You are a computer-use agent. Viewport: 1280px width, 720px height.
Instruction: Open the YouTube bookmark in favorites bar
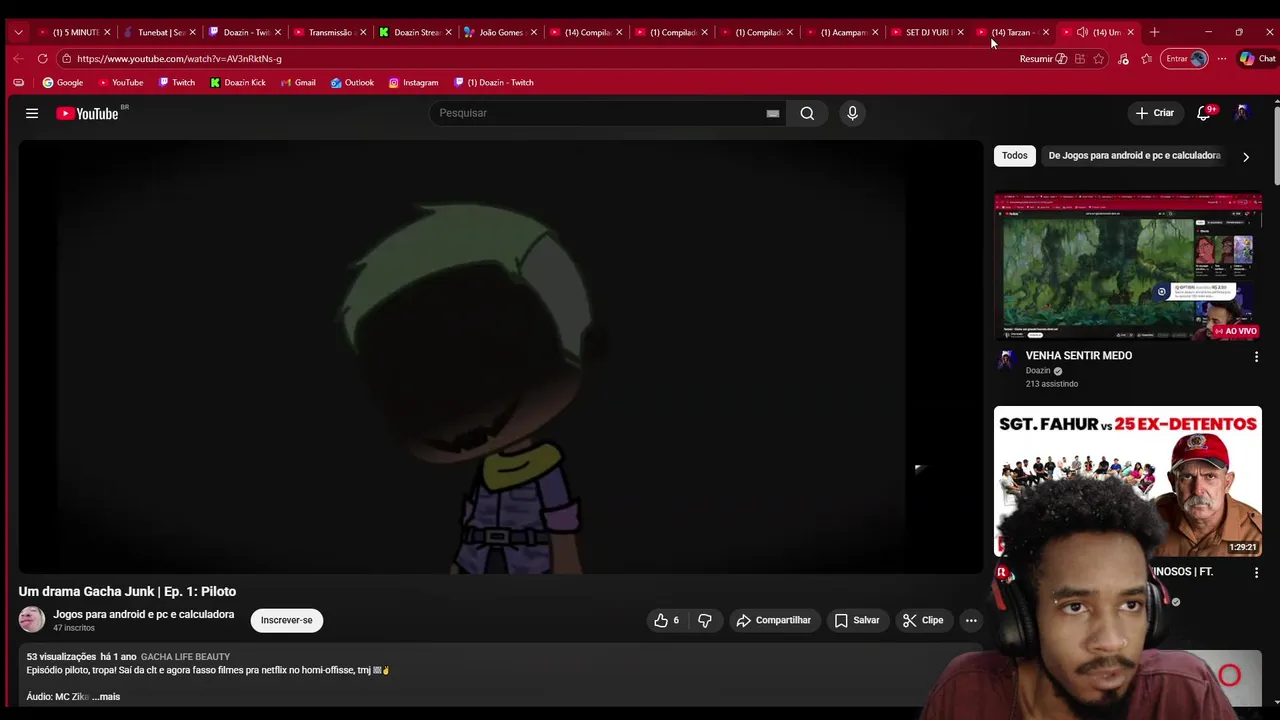point(120,83)
